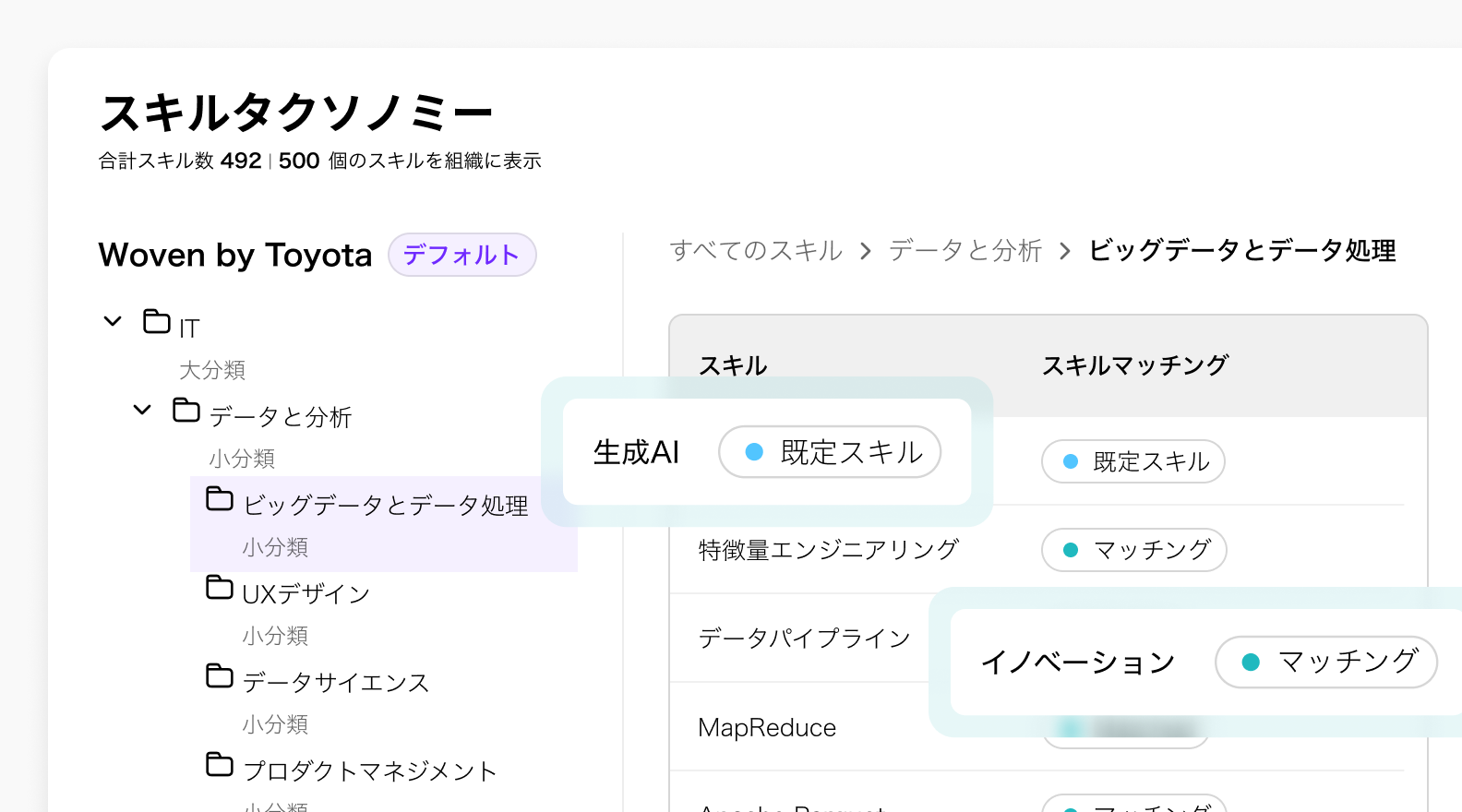Click the イノベーション skill label
The height and width of the screenshot is (812, 1462).
1077,663
